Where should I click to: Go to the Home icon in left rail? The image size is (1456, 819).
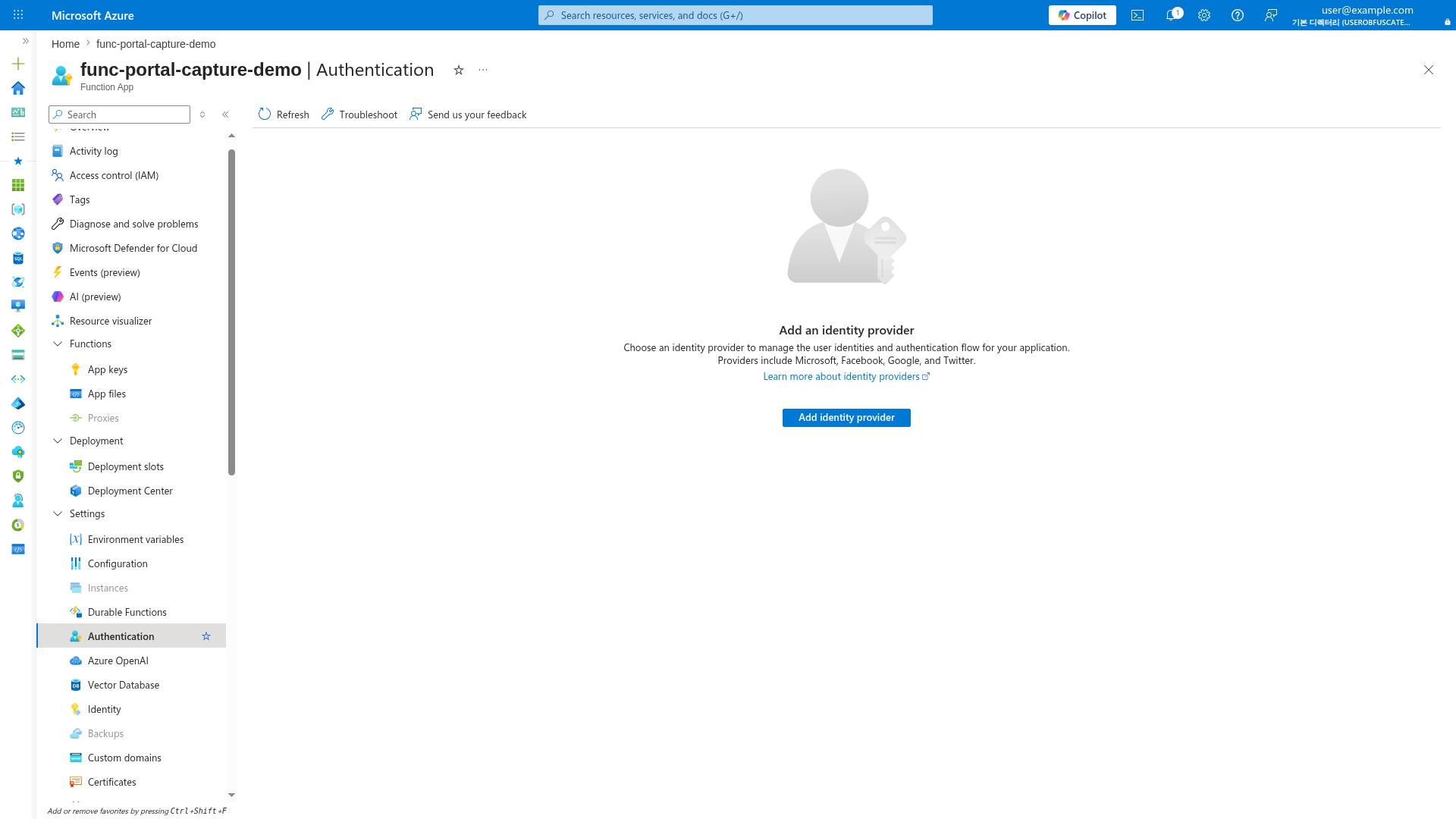point(18,88)
